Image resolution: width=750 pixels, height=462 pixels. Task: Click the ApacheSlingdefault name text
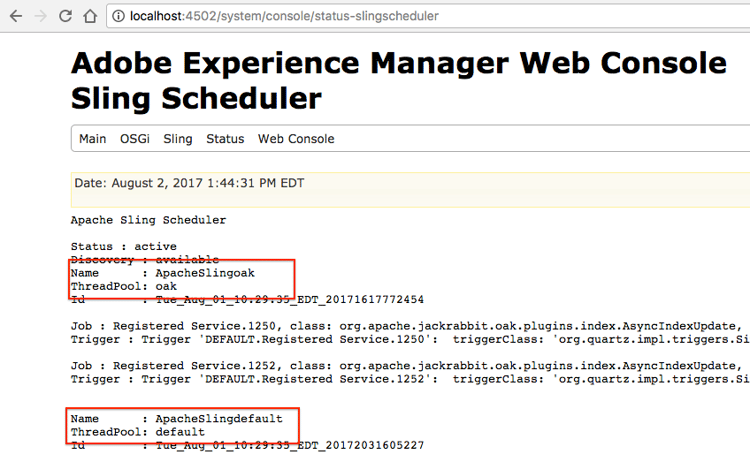(x=219, y=419)
